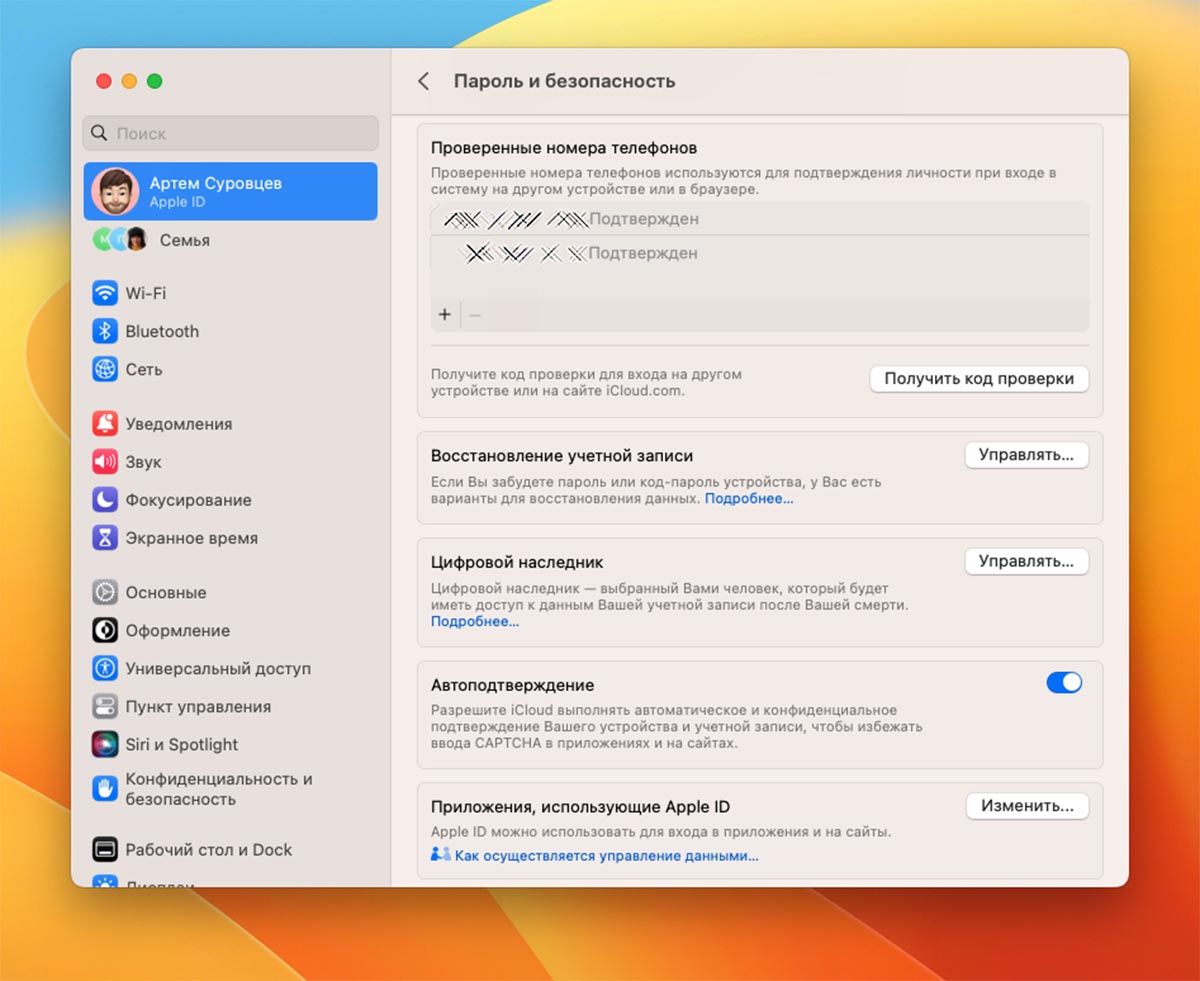The height and width of the screenshot is (981, 1200).
Task: Open Пункт управления icon
Action: (x=105, y=706)
